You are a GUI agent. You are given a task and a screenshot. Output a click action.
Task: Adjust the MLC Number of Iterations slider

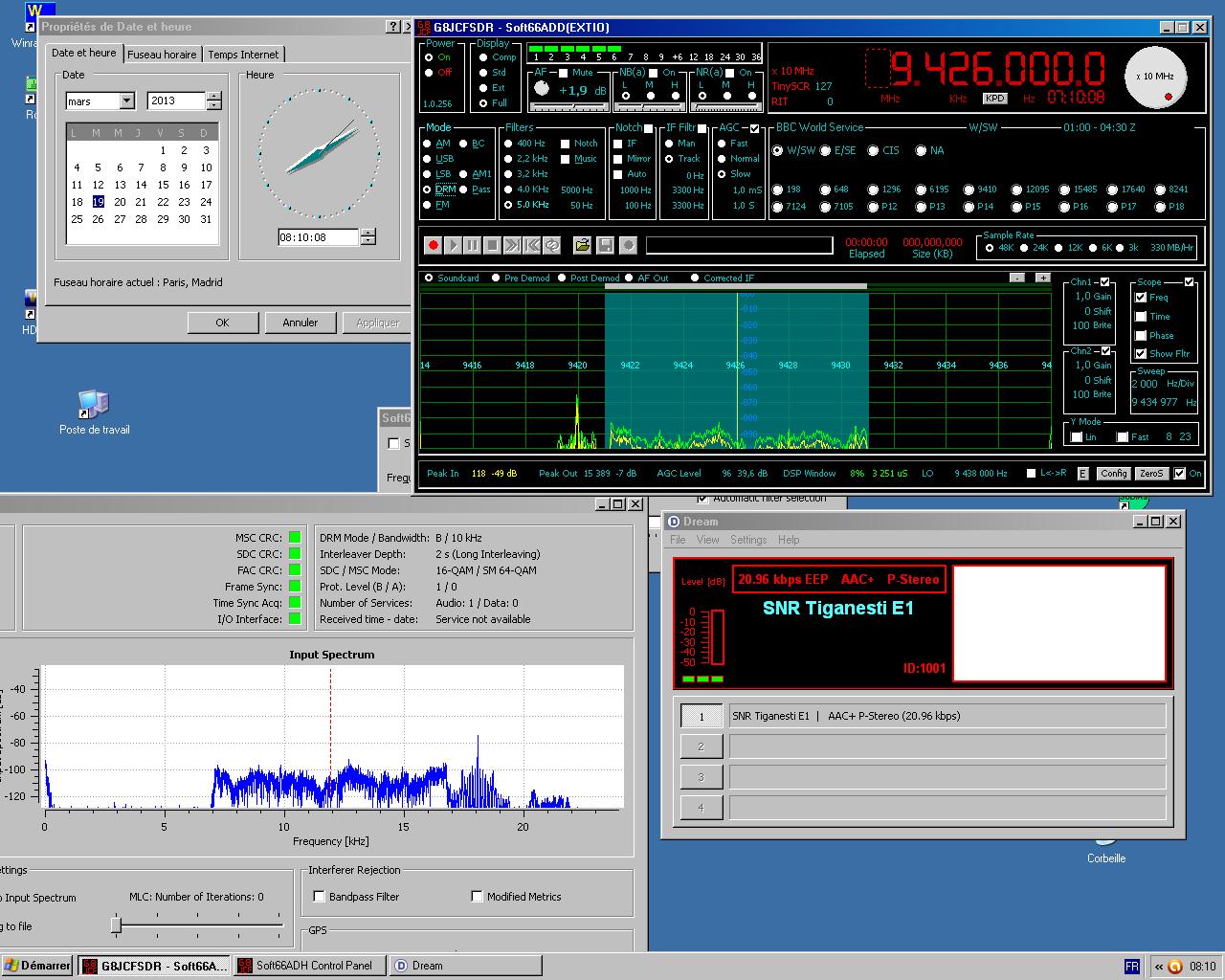coord(116,925)
